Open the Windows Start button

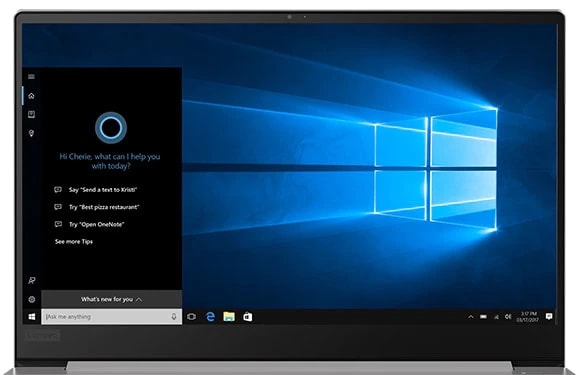pos(32,316)
